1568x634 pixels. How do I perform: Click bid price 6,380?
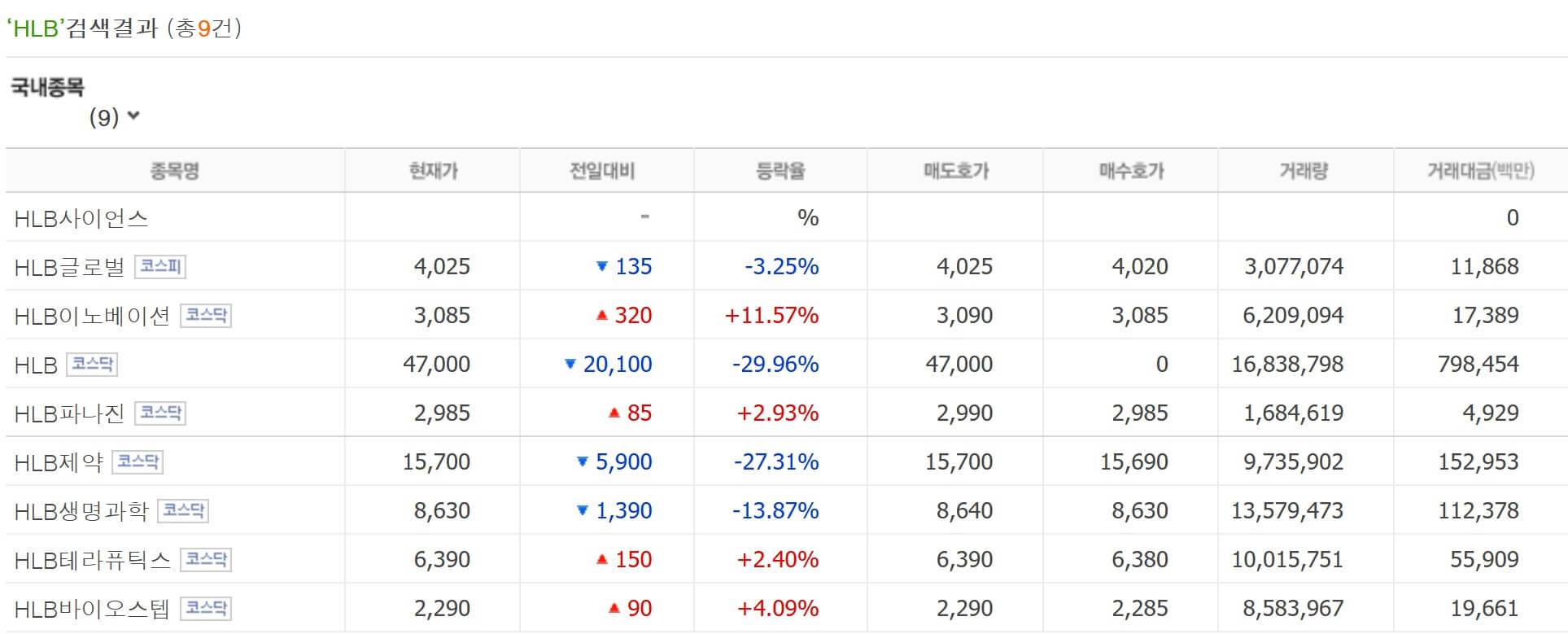point(1140,560)
